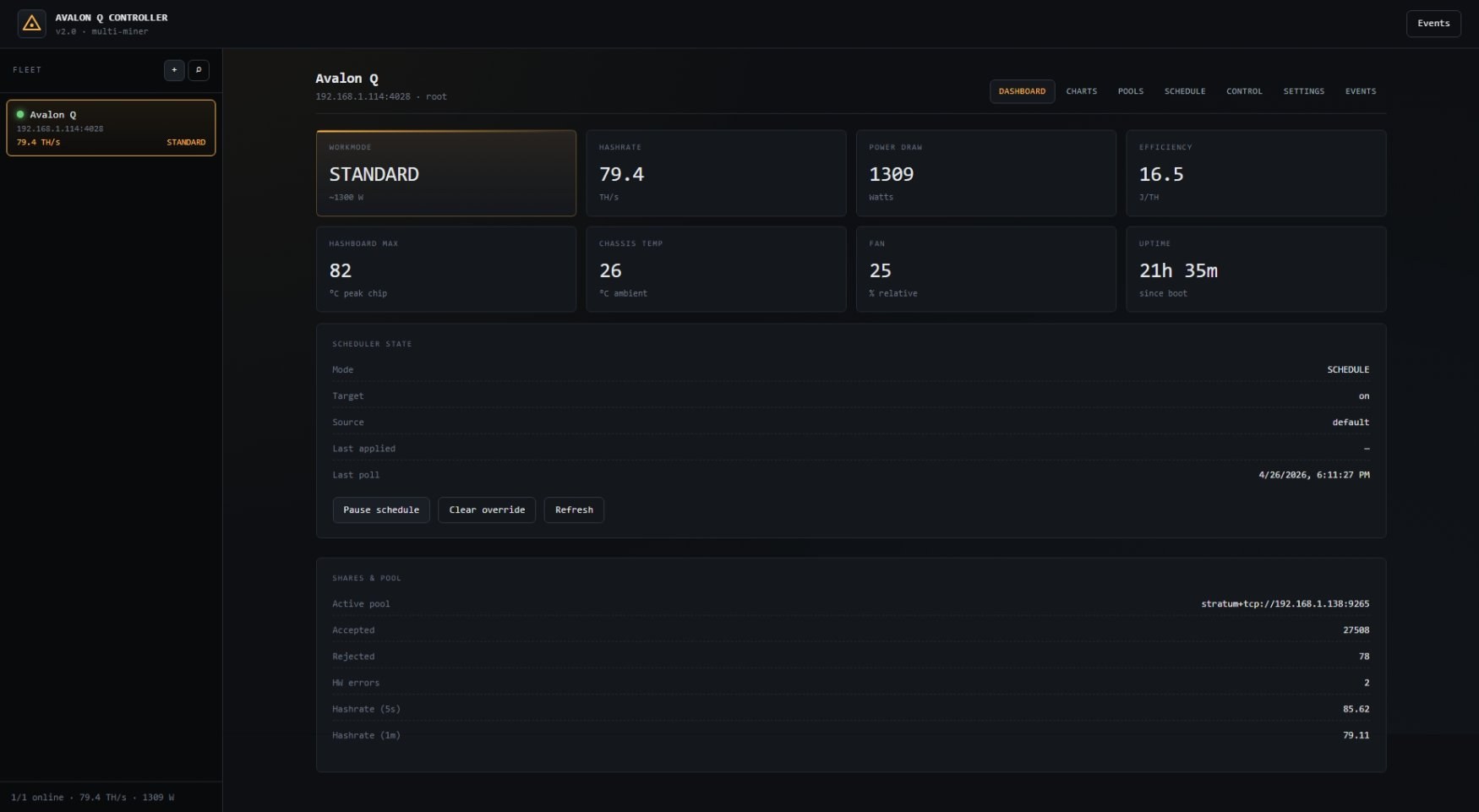Click the Power Draw card
The height and width of the screenshot is (812, 1479).
[x=986, y=173]
